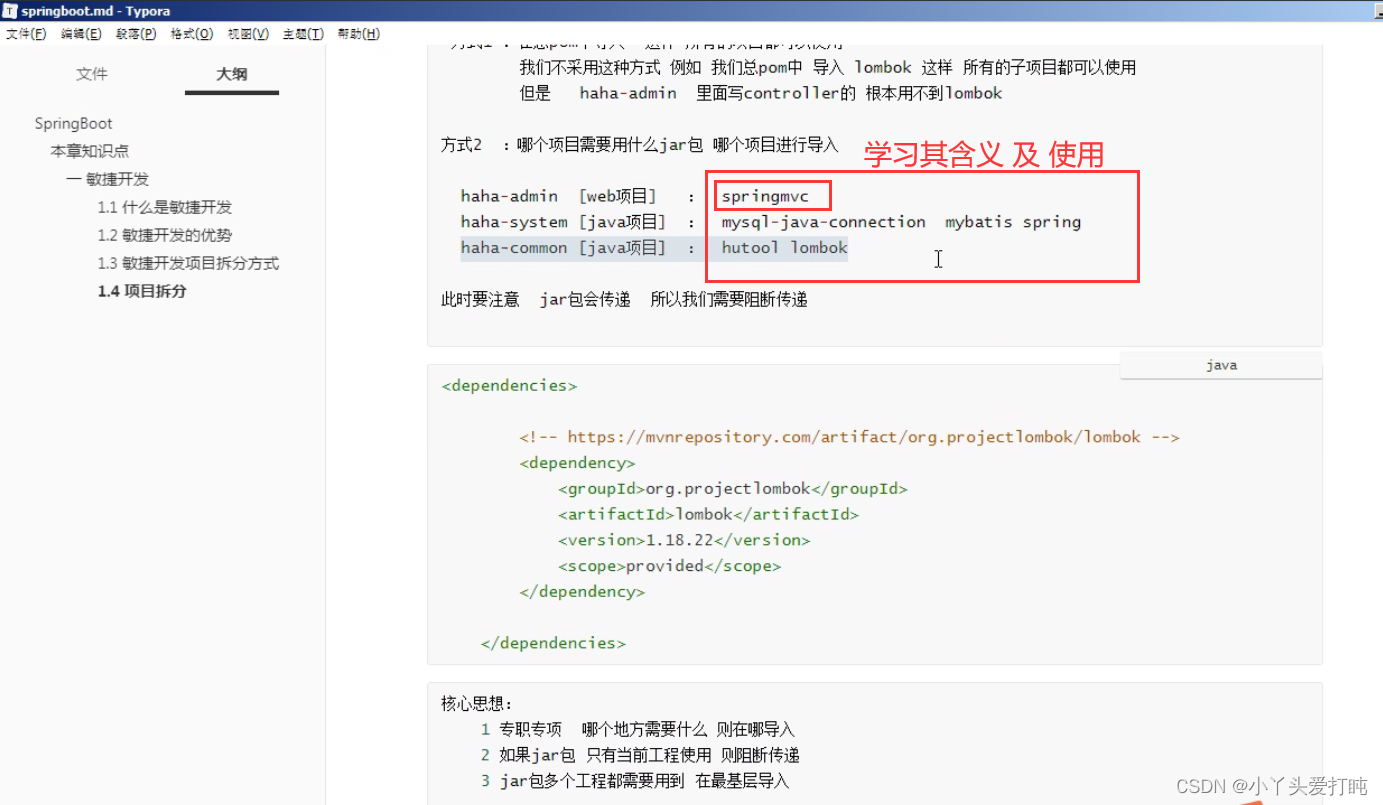Select outline item 1.4 项目拆分
The width and height of the screenshot is (1383, 805).
pyautogui.click(x=142, y=291)
